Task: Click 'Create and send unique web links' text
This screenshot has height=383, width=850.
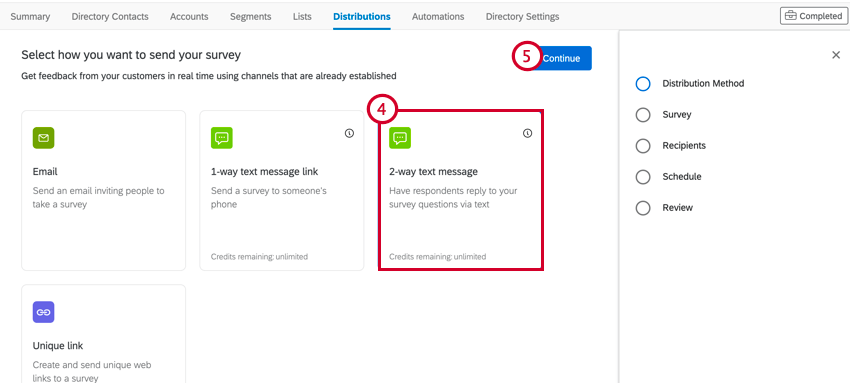Action: point(92,372)
